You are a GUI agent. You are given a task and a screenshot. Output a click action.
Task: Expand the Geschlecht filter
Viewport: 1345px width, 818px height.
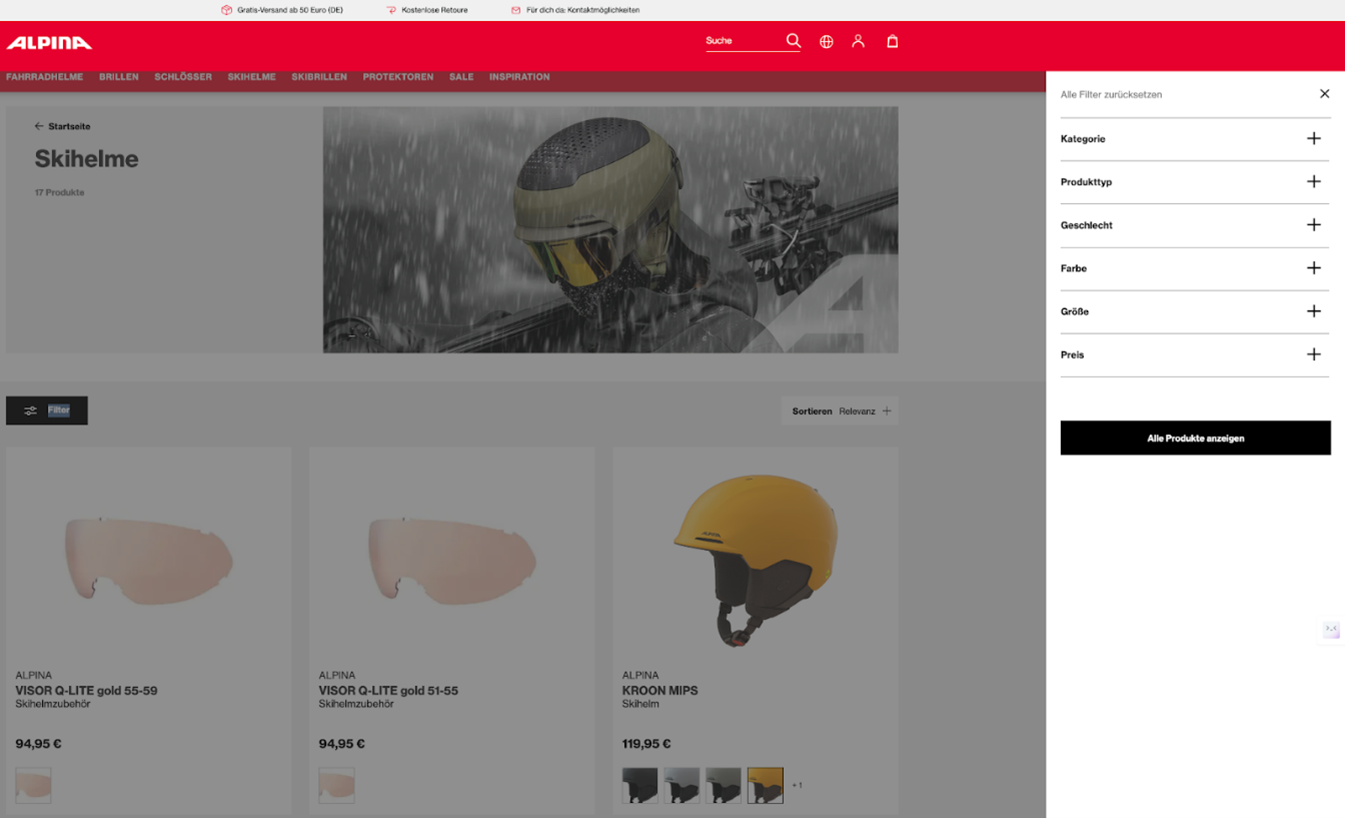[1313, 225]
